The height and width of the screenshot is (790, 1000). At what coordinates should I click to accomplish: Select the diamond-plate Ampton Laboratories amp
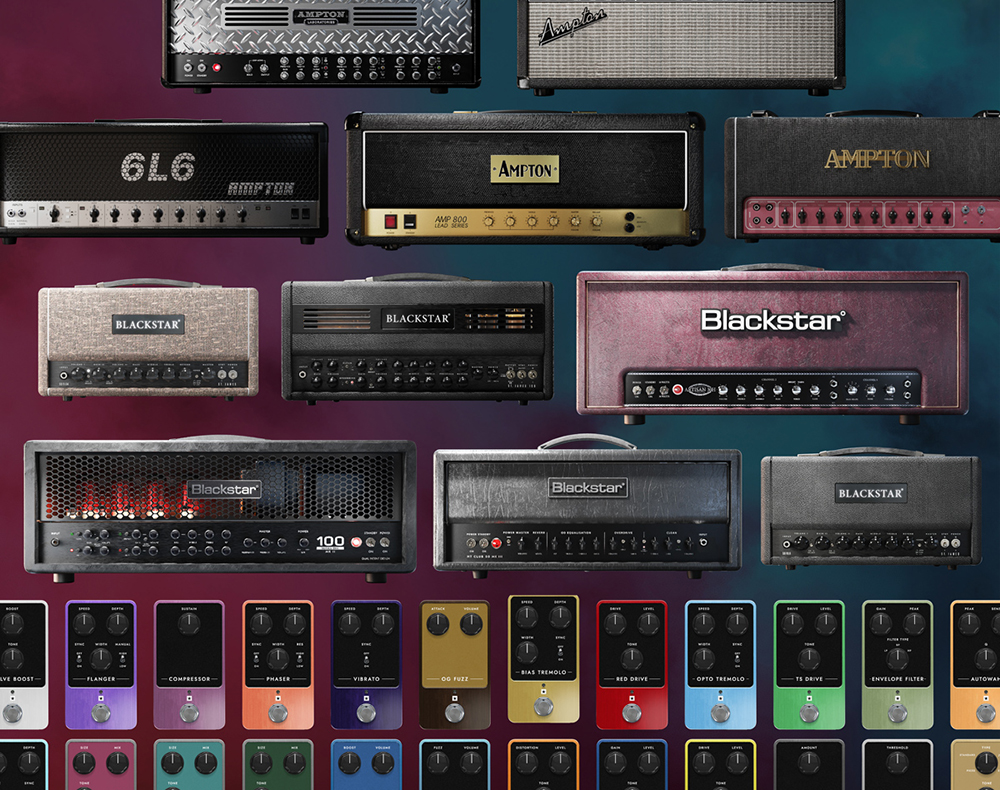(320, 42)
